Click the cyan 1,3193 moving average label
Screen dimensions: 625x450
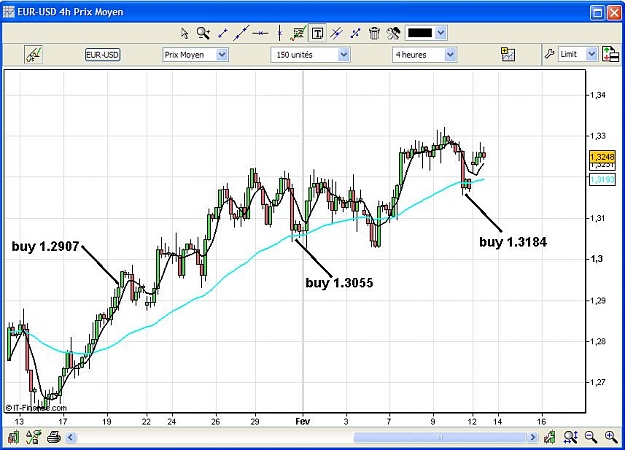pyautogui.click(x=602, y=179)
